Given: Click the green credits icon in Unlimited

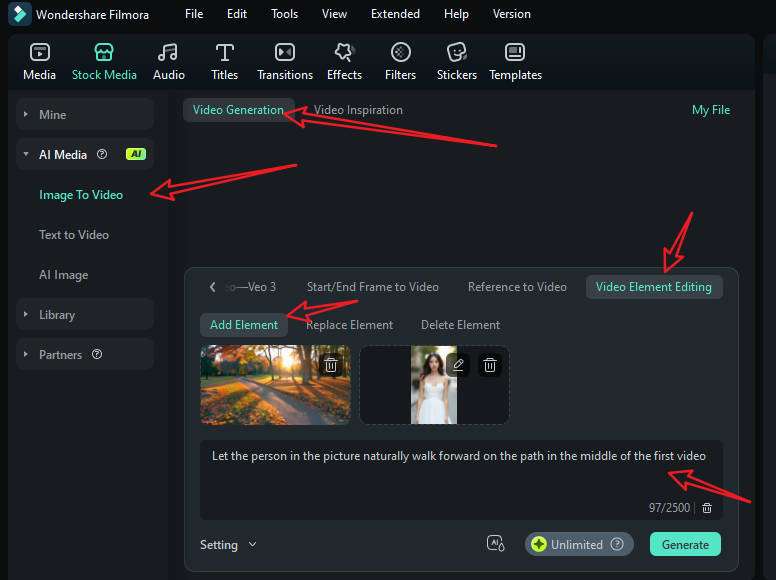Looking at the screenshot, I should click(x=538, y=544).
